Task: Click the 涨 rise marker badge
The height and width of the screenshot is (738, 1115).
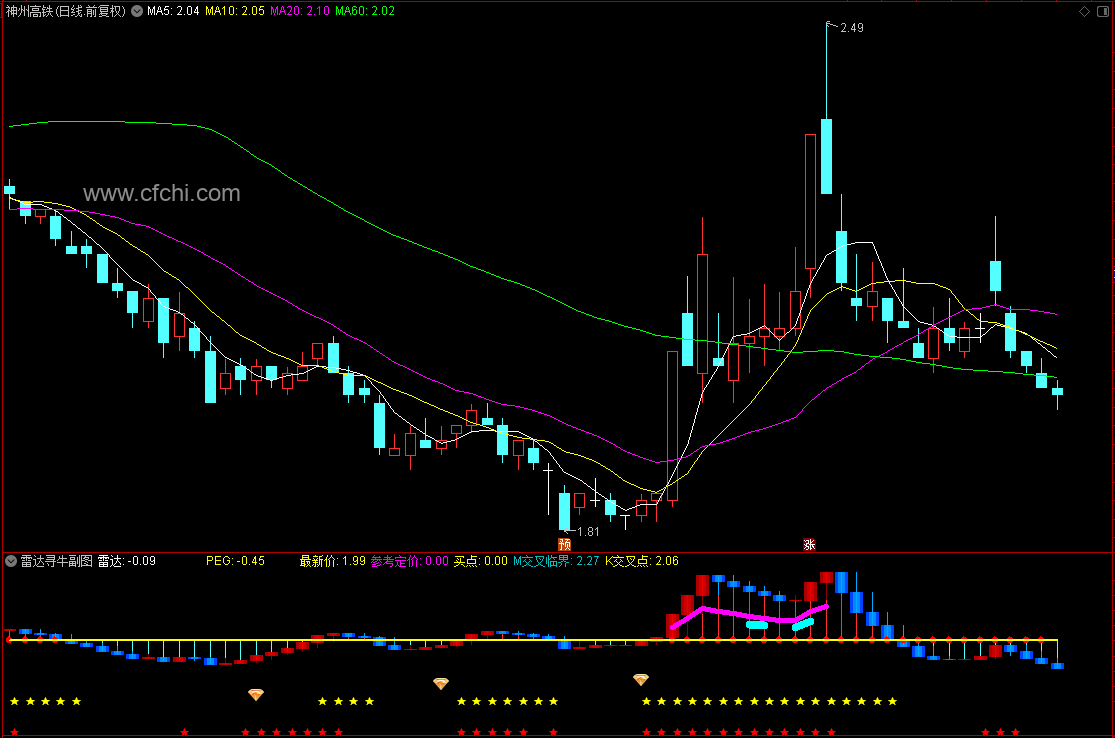Action: click(809, 545)
